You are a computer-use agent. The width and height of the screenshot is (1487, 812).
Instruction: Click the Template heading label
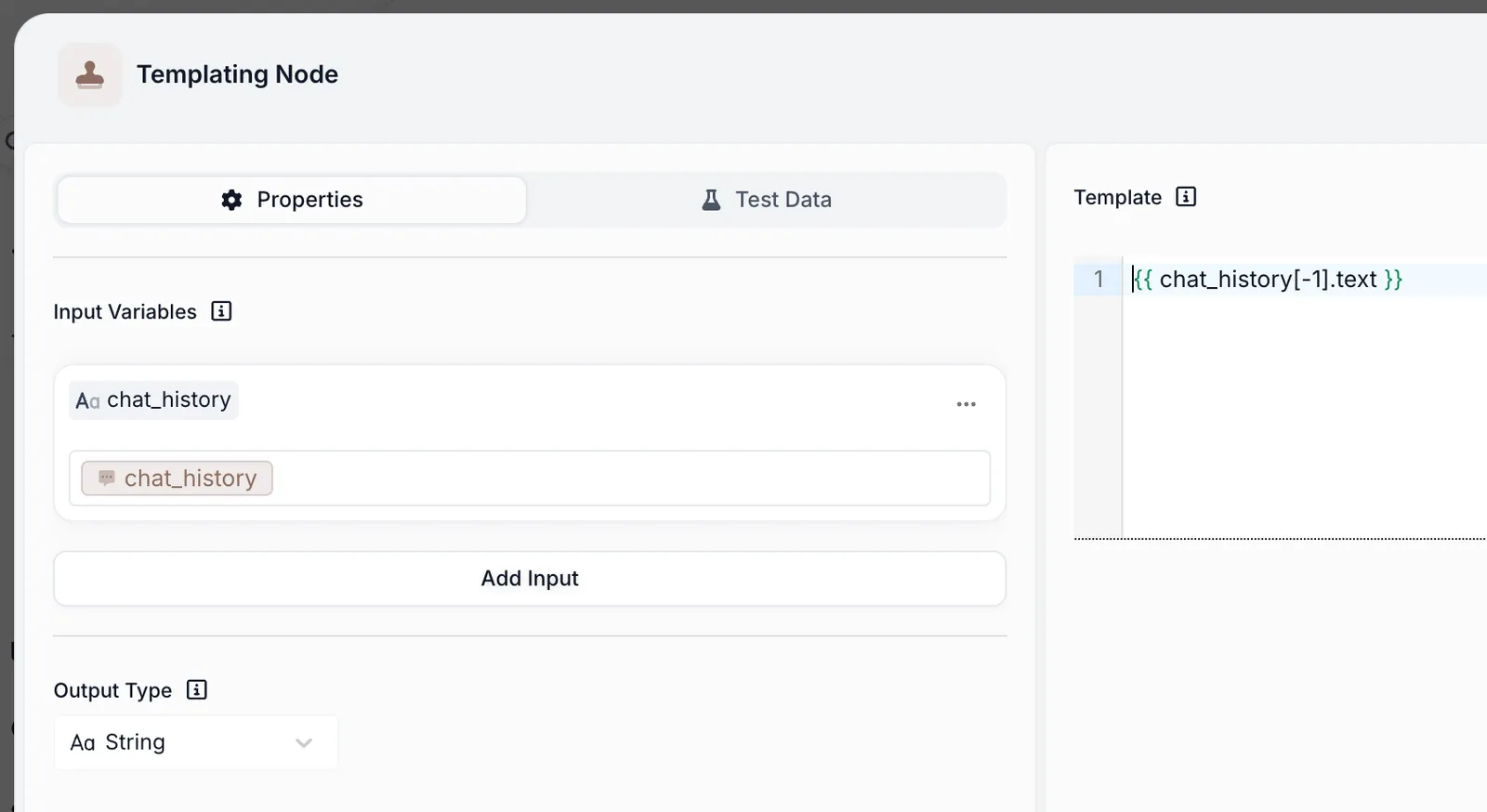pyautogui.click(x=1118, y=197)
